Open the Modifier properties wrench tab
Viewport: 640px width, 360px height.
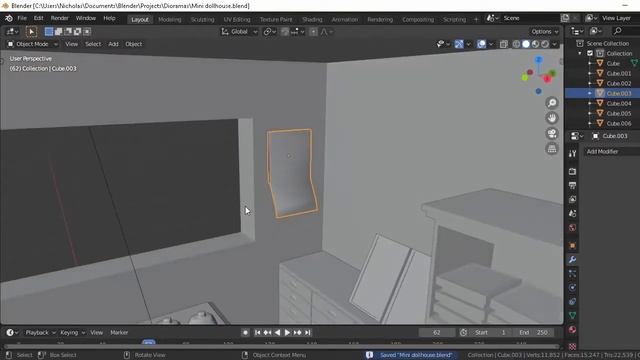(x=572, y=260)
